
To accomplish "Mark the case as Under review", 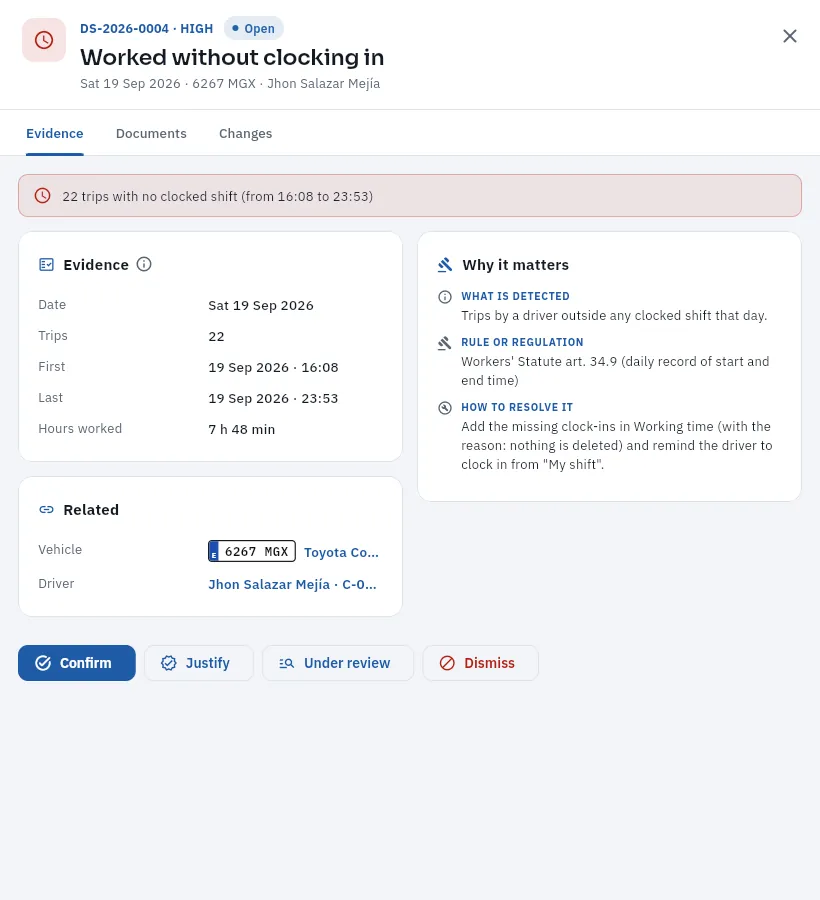I will (x=338, y=663).
